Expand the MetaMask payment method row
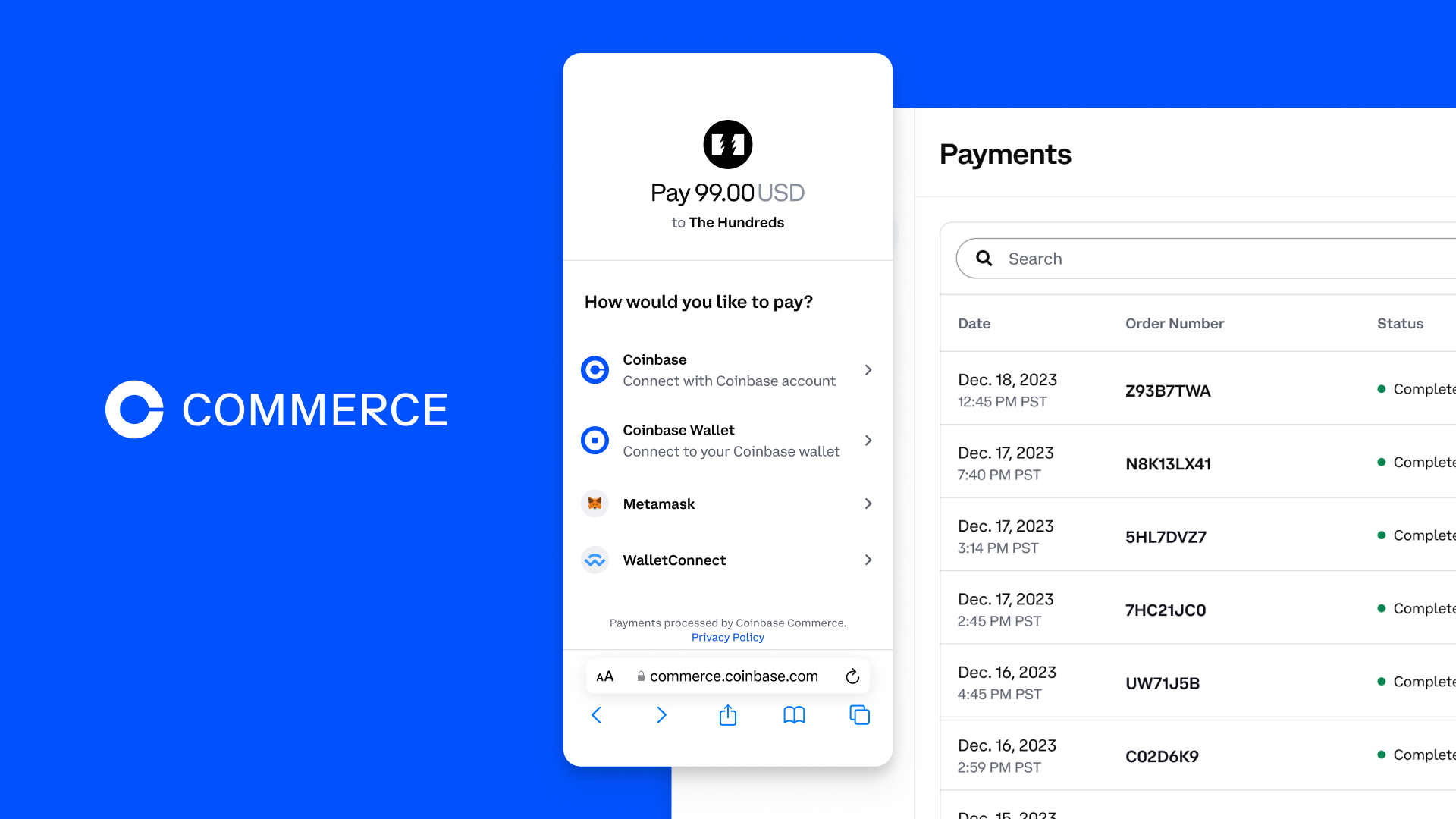1456x819 pixels. point(728,503)
